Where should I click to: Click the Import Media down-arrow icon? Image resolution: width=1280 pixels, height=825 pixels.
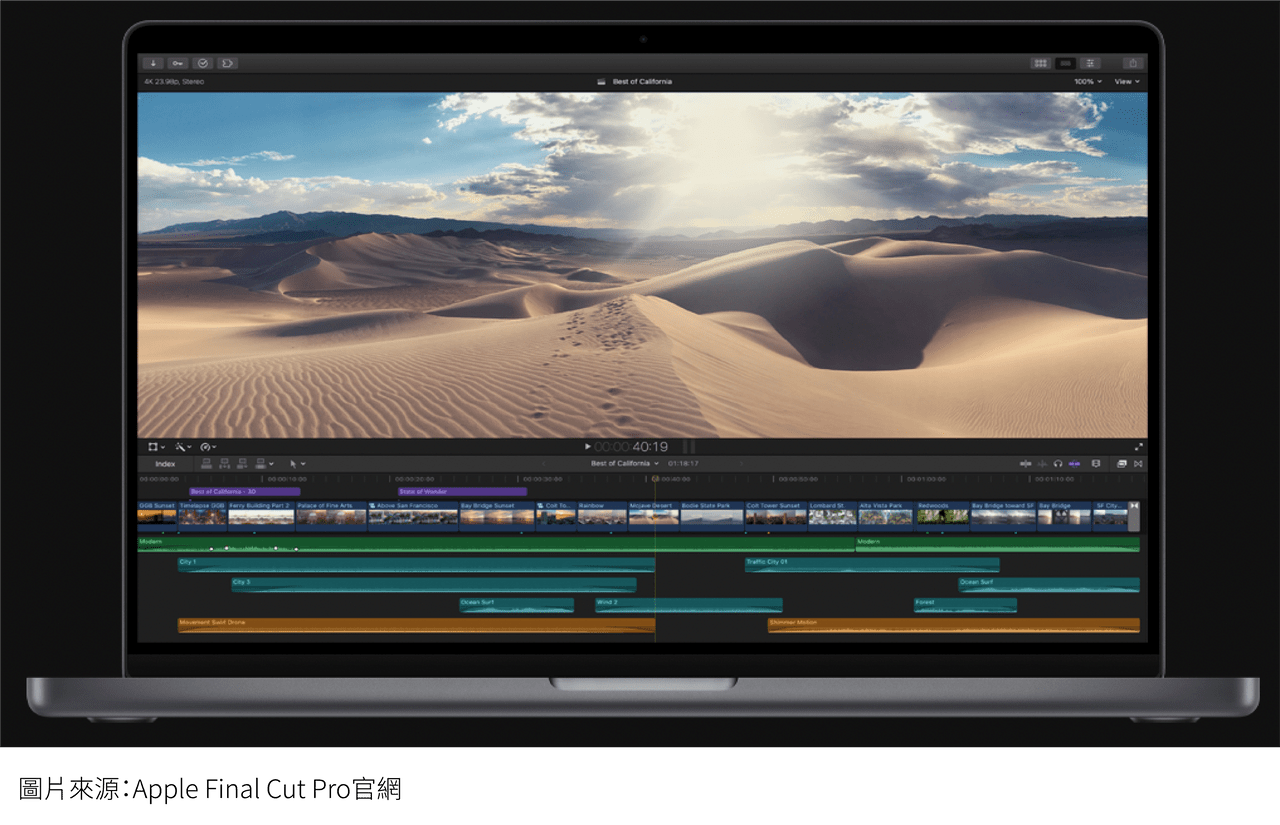(x=155, y=63)
